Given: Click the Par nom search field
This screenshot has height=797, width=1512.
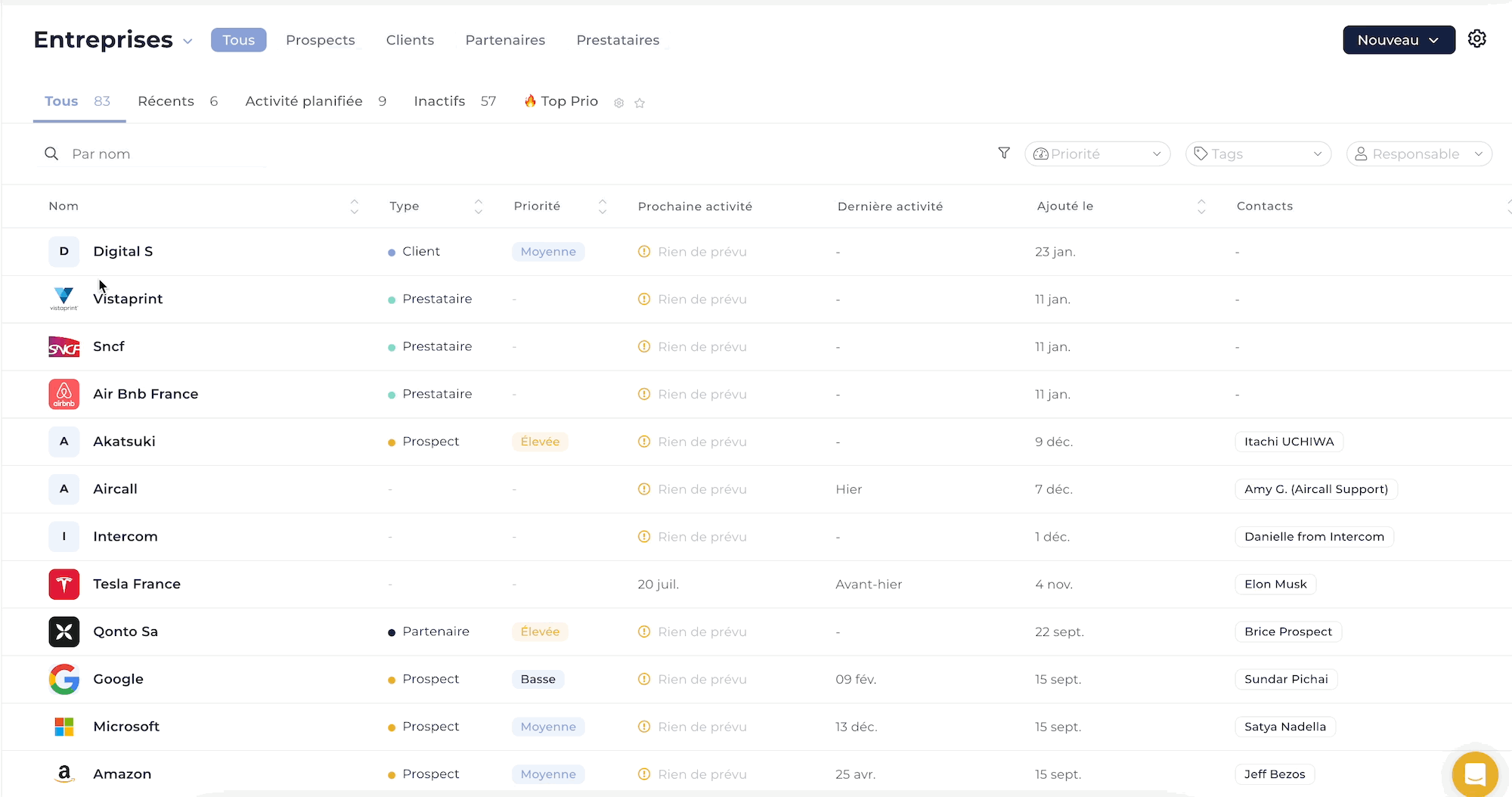Looking at the screenshot, I should [151, 154].
